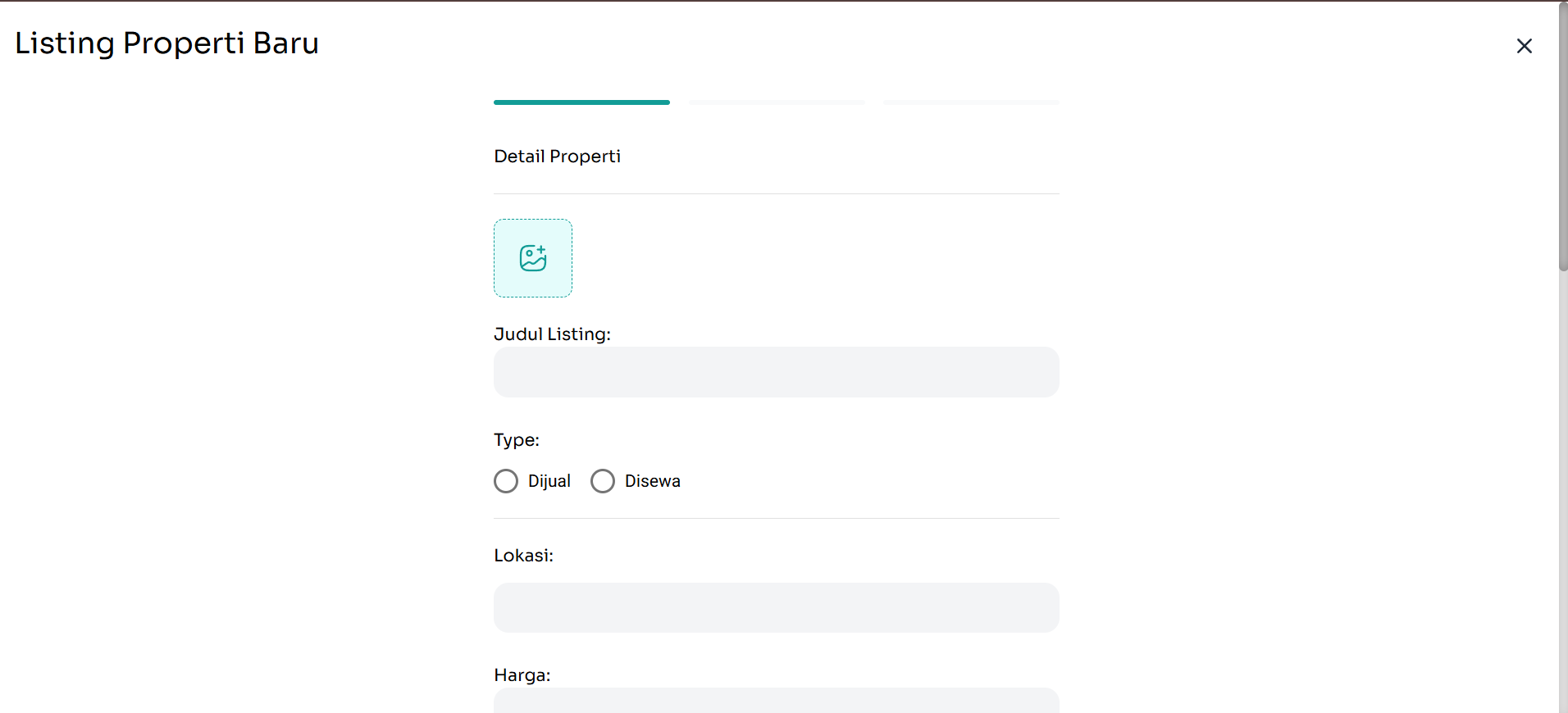
Task: Click the Listing Properti Baru title
Action: coord(166,43)
